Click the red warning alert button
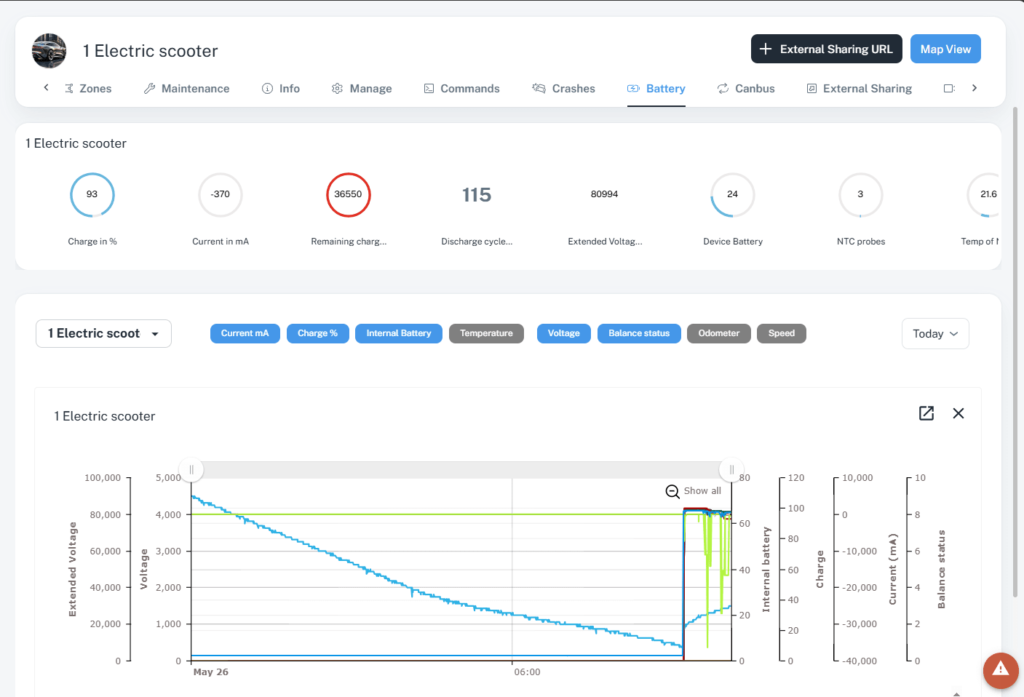Viewport: 1024px width, 697px height. tap(1000, 670)
